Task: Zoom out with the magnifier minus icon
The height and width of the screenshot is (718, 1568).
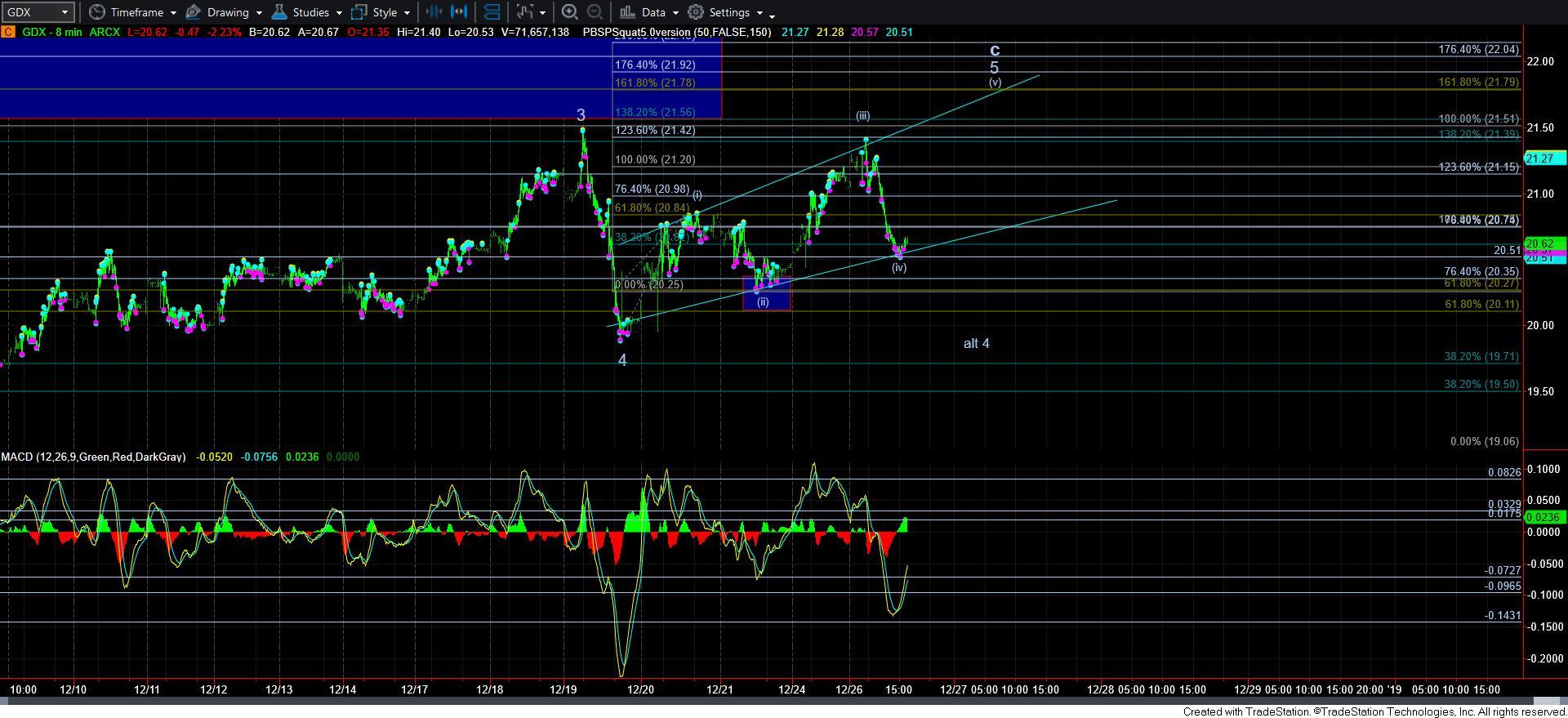Action: (595, 12)
